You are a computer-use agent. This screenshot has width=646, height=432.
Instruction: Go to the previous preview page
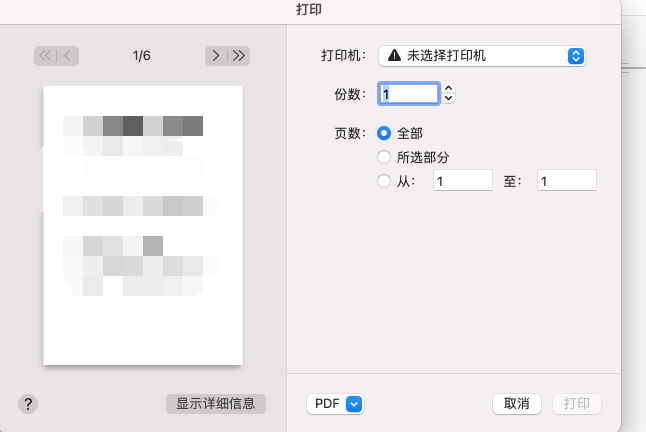(68, 56)
